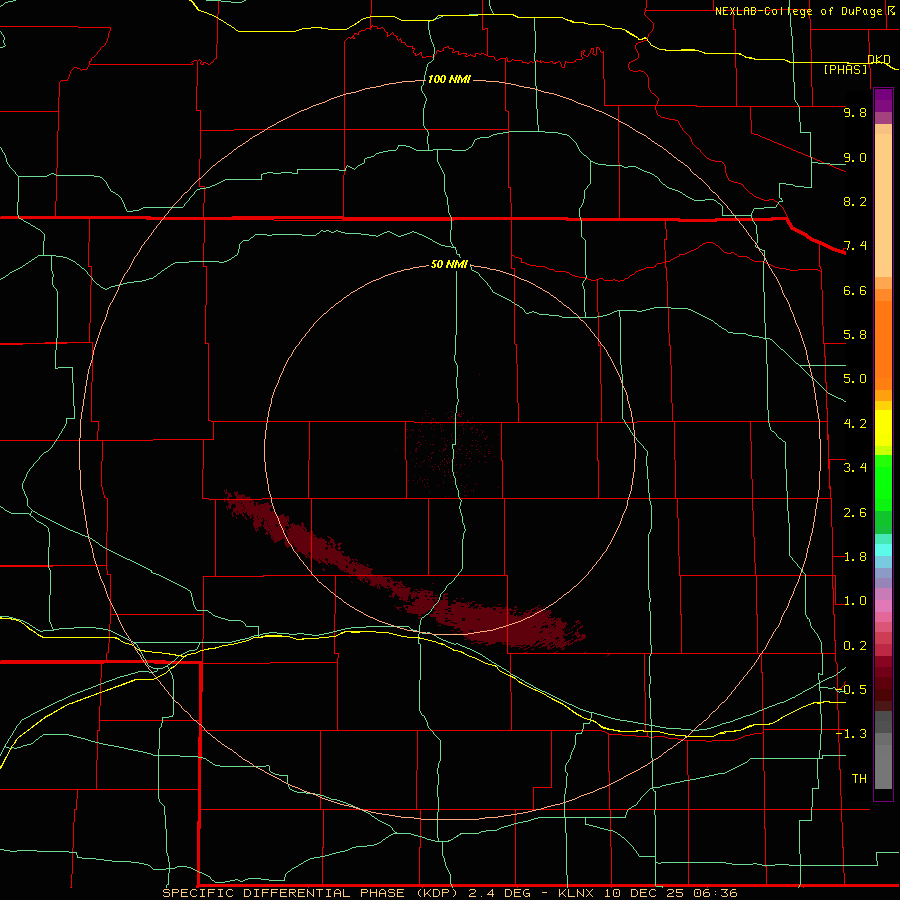
Task: Click the NEXLAB-College of DuPage header text
Action: pyautogui.click(x=798, y=11)
